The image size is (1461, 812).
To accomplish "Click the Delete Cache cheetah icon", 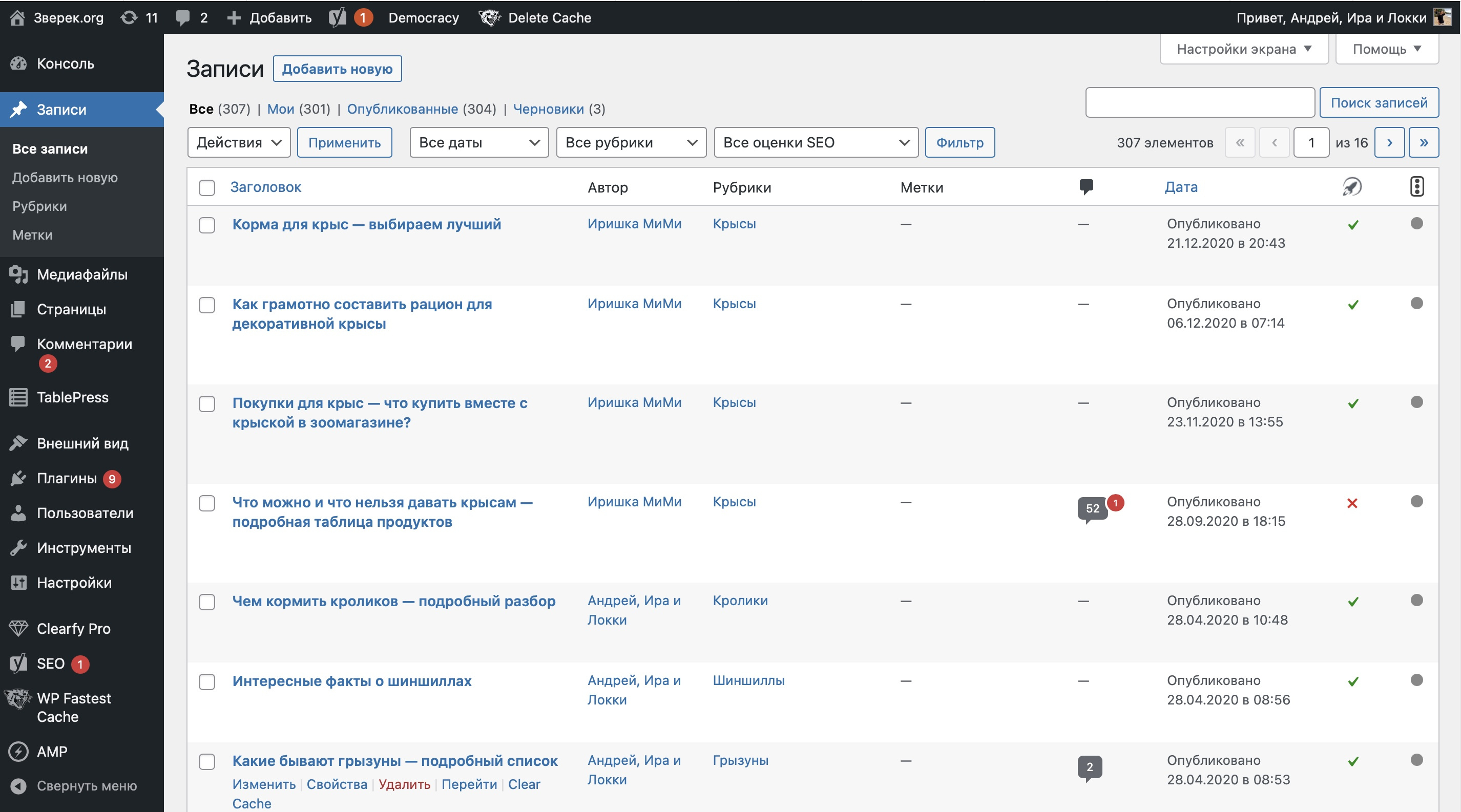I will [x=489, y=17].
